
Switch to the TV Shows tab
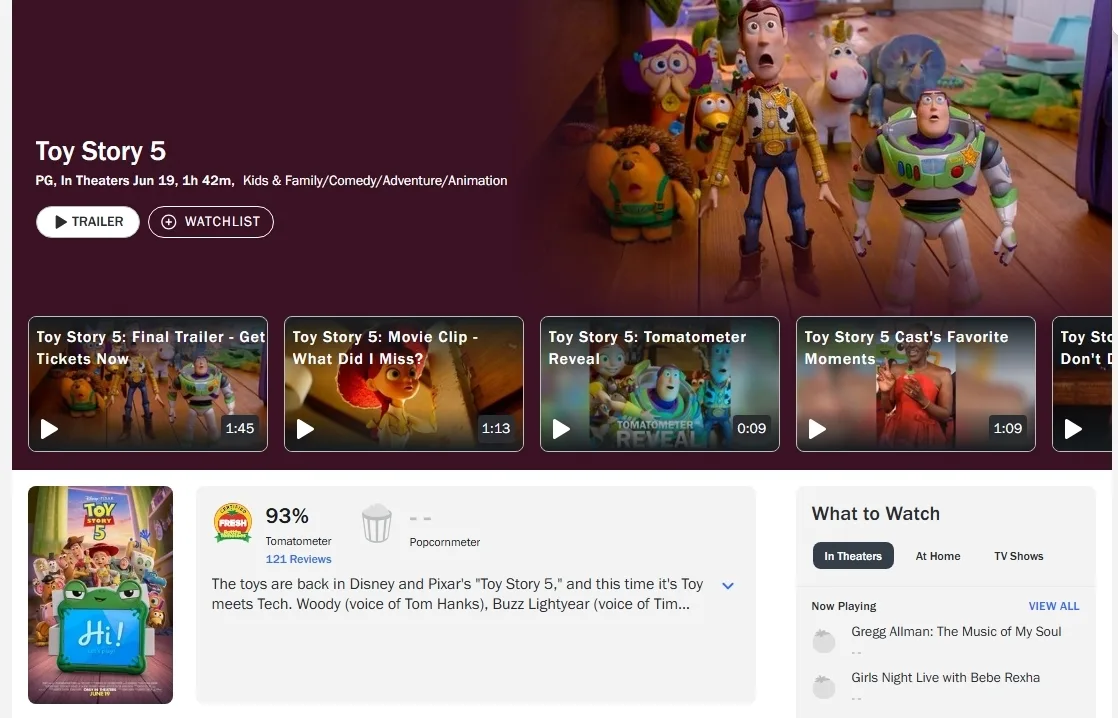tap(1018, 556)
